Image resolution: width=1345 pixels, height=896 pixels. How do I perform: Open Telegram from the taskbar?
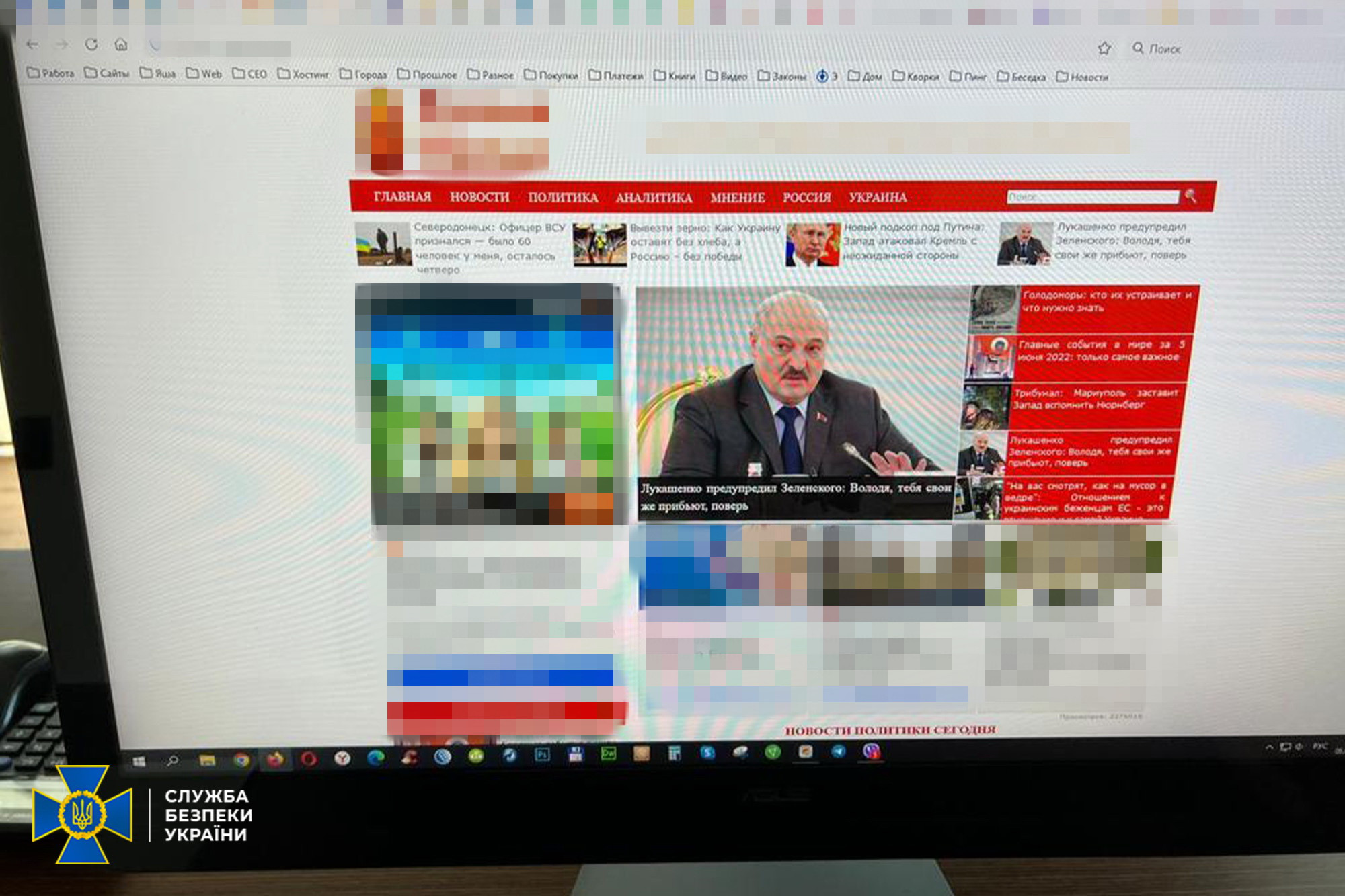coord(839,751)
